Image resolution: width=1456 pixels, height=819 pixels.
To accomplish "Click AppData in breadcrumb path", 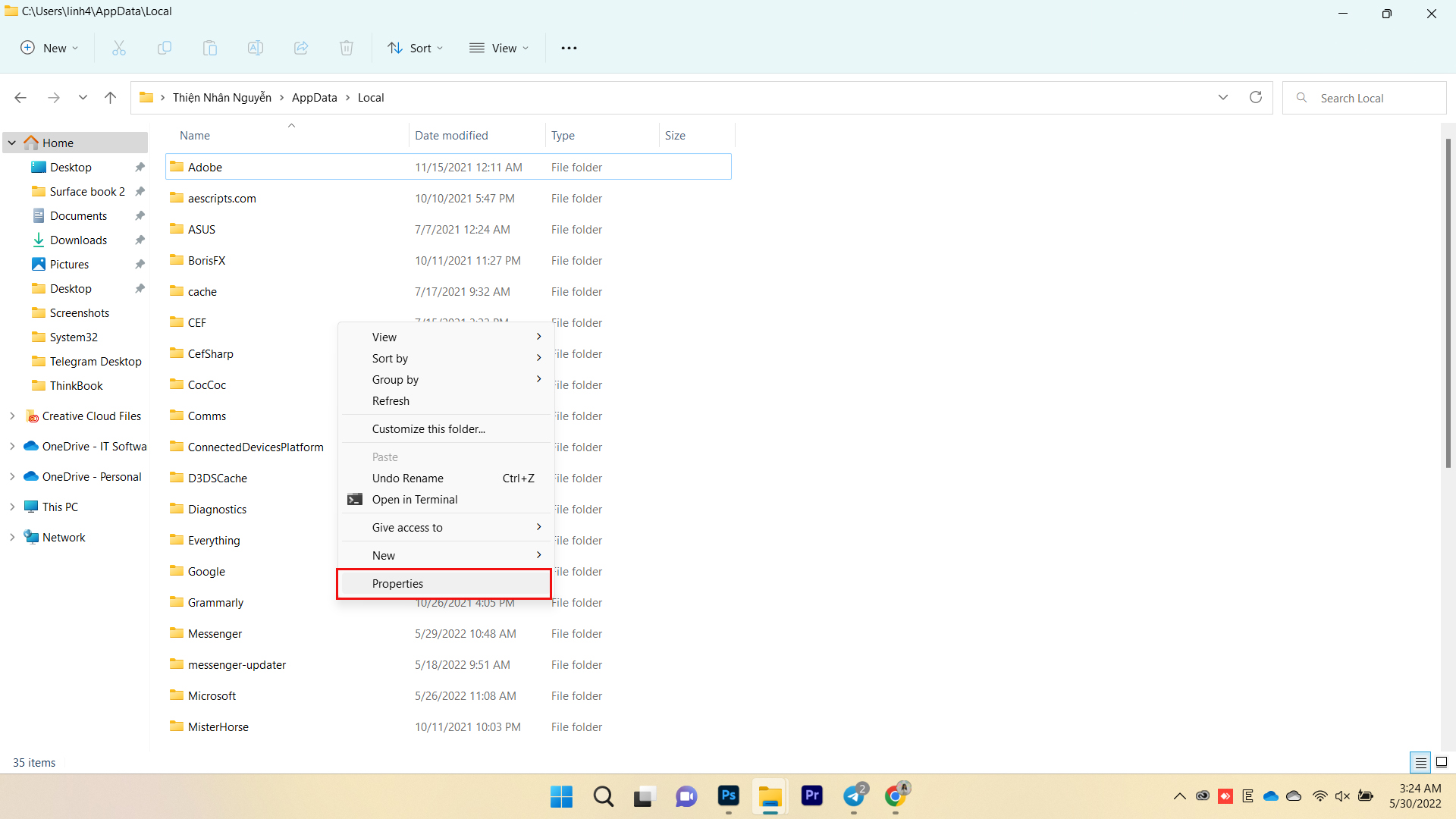I will [x=314, y=98].
